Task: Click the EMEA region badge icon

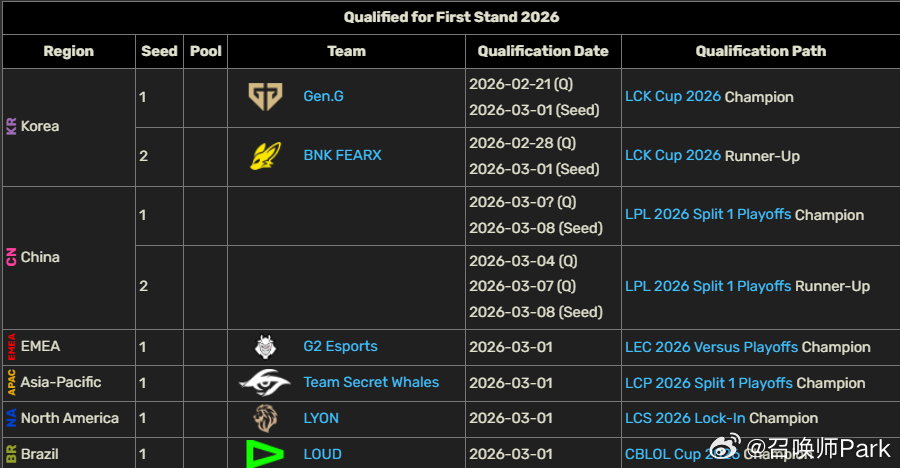Action: [11, 346]
